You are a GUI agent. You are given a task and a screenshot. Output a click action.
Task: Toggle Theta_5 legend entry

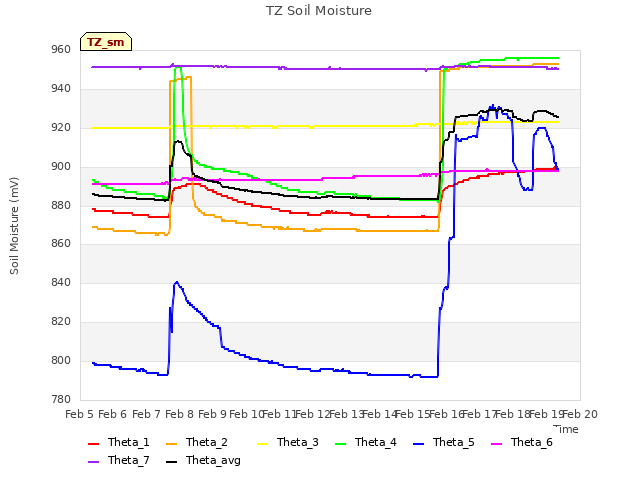(444, 442)
